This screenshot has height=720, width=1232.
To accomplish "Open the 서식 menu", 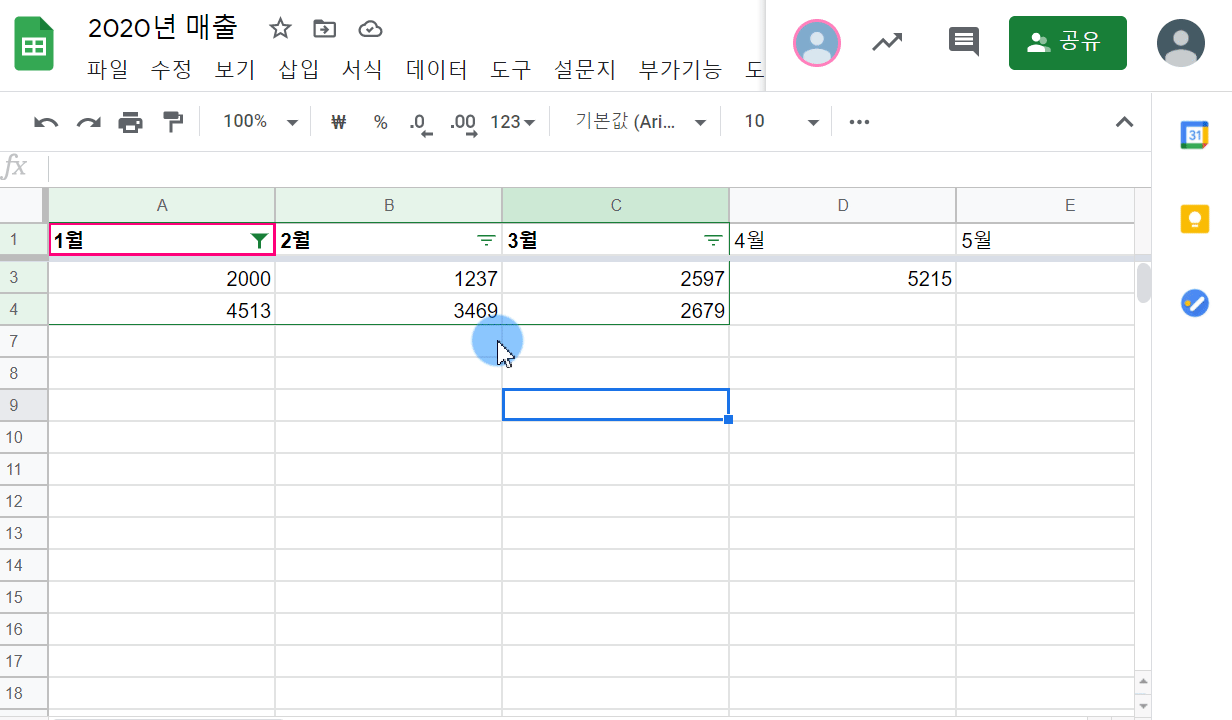I will [362, 70].
